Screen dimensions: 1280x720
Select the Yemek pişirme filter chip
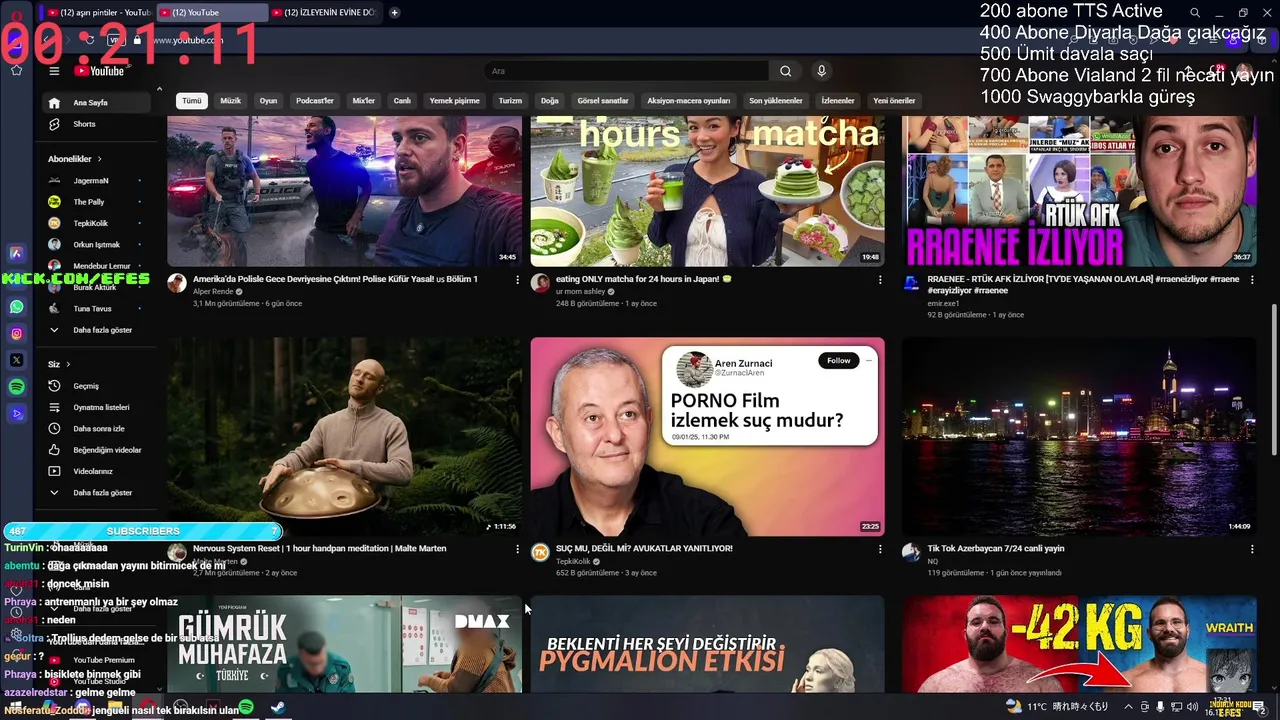tap(455, 101)
